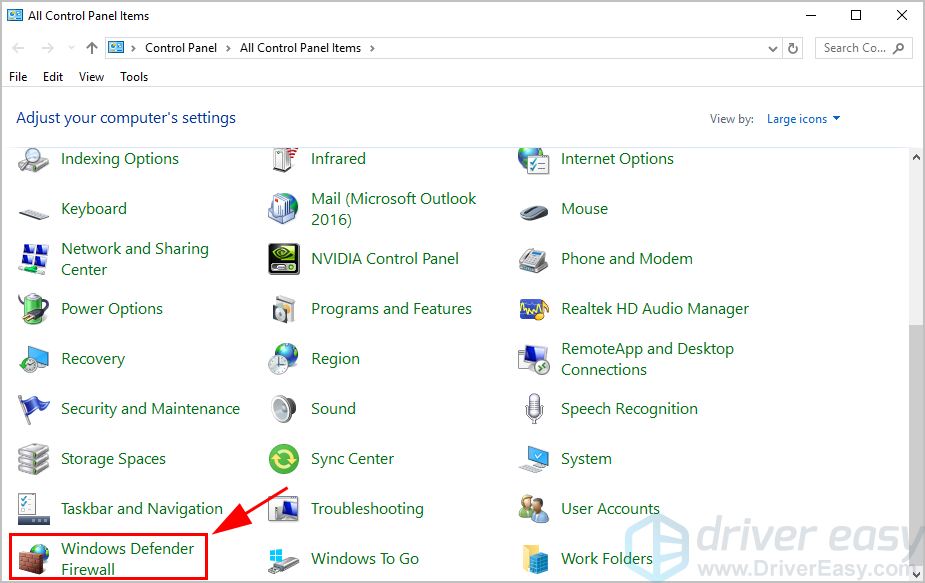The height and width of the screenshot is (583, 925).
Task: Open the Sync Center icon
Action: 284,459
